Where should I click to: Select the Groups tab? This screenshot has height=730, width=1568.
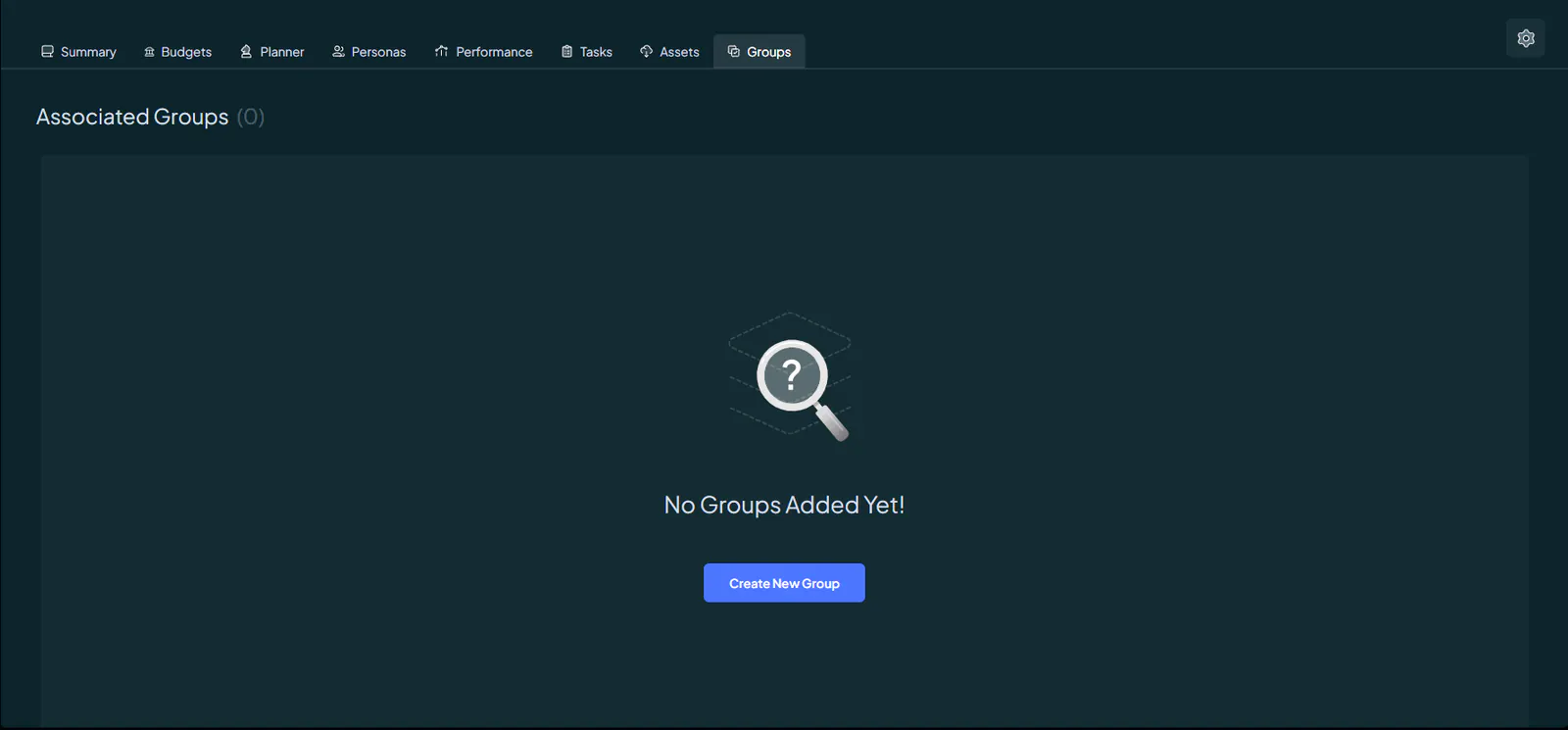pyautogui.click(x=759, y=52)
